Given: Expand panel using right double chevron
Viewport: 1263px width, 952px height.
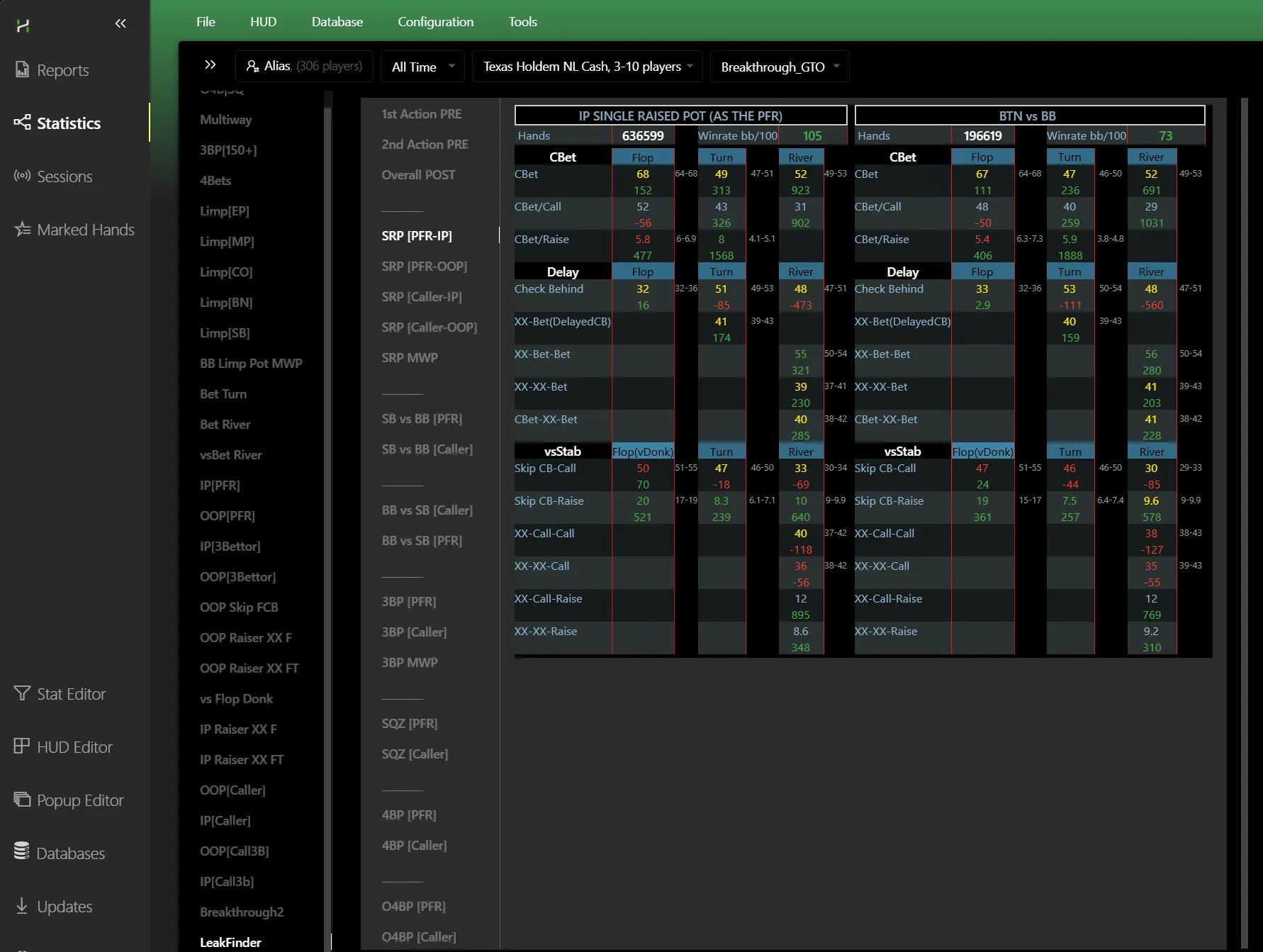Looking at the screenshot, I should (x=210, y=65).
